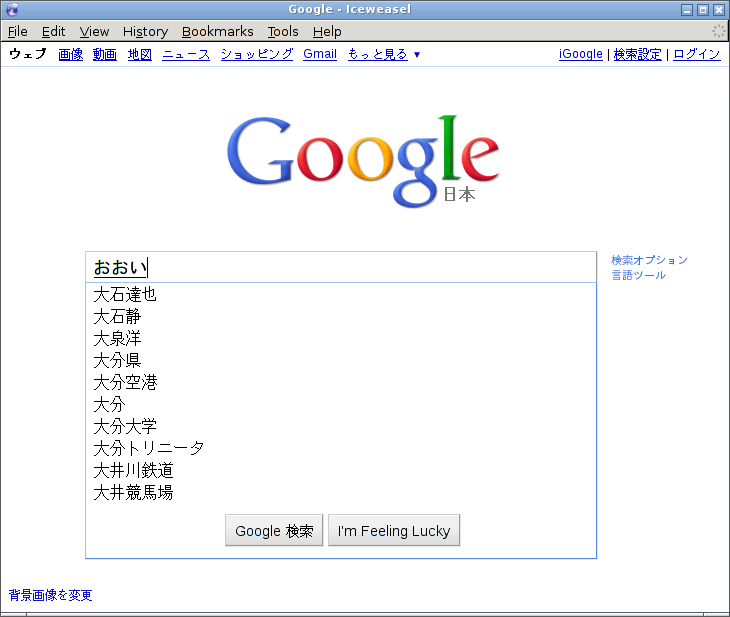The image size is (730, 617).
Task: Minimize the Iceweasel window
Action: (687, 9)
